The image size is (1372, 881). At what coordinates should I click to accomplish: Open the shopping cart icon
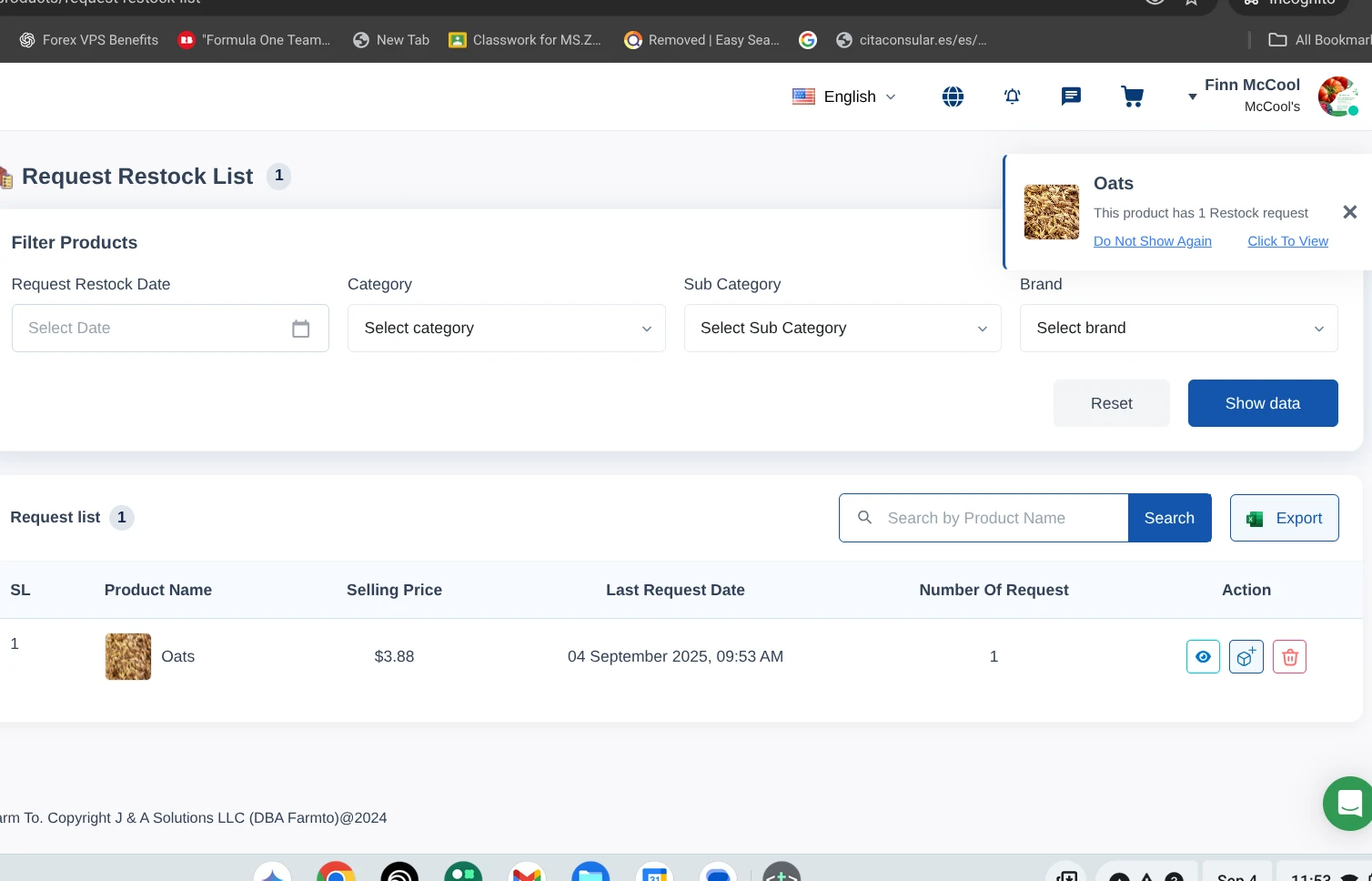[1132, 96]
